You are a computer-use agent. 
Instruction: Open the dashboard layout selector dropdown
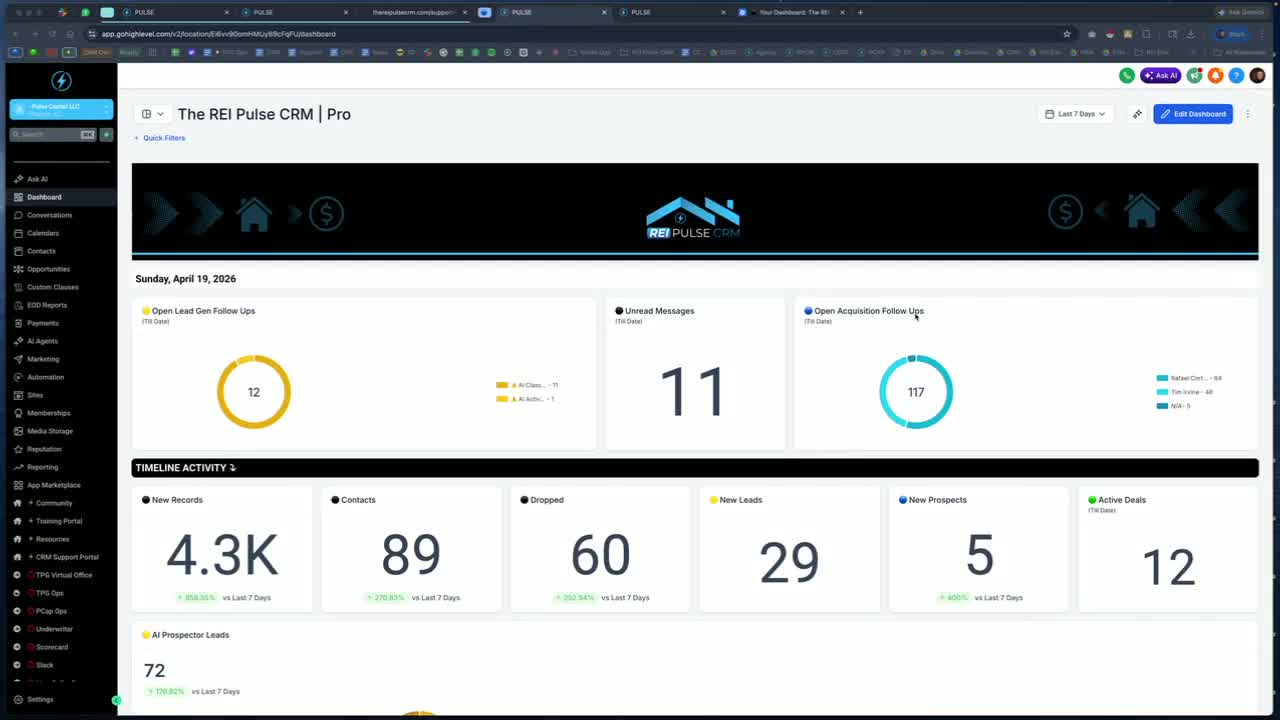[152, 114]
